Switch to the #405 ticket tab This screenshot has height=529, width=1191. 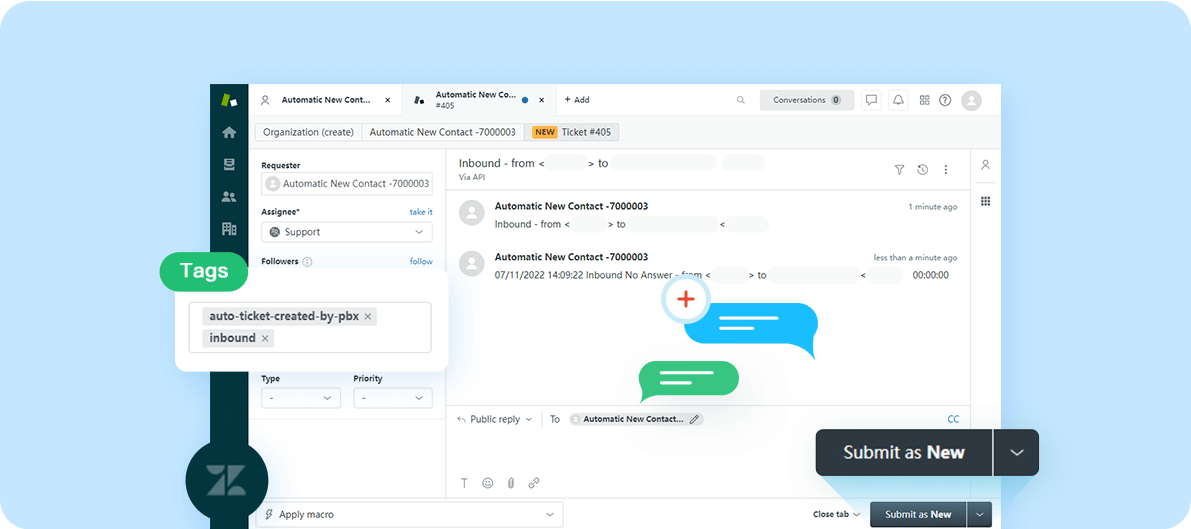pos(480,100)
